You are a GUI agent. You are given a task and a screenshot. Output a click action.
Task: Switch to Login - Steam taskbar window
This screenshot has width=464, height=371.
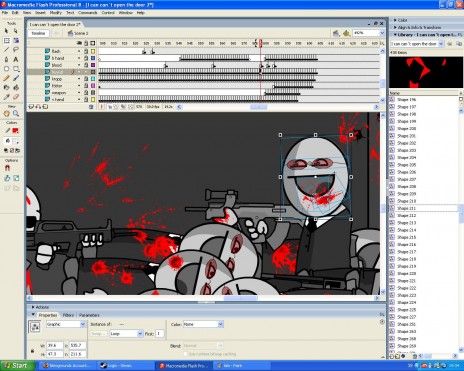coord(126,366)
